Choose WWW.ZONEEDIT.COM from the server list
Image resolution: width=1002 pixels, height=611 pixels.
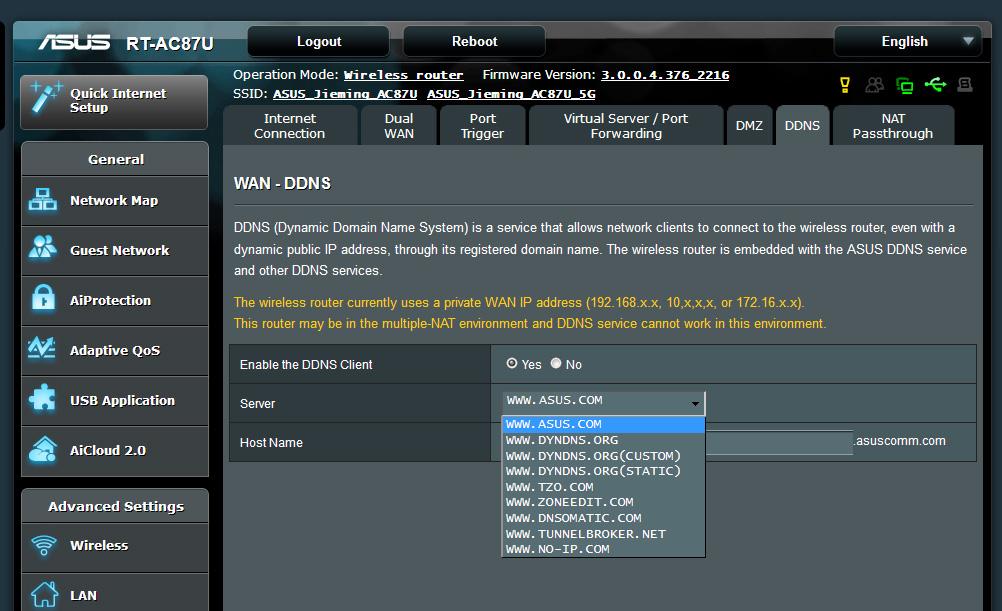tap(604, 502)
